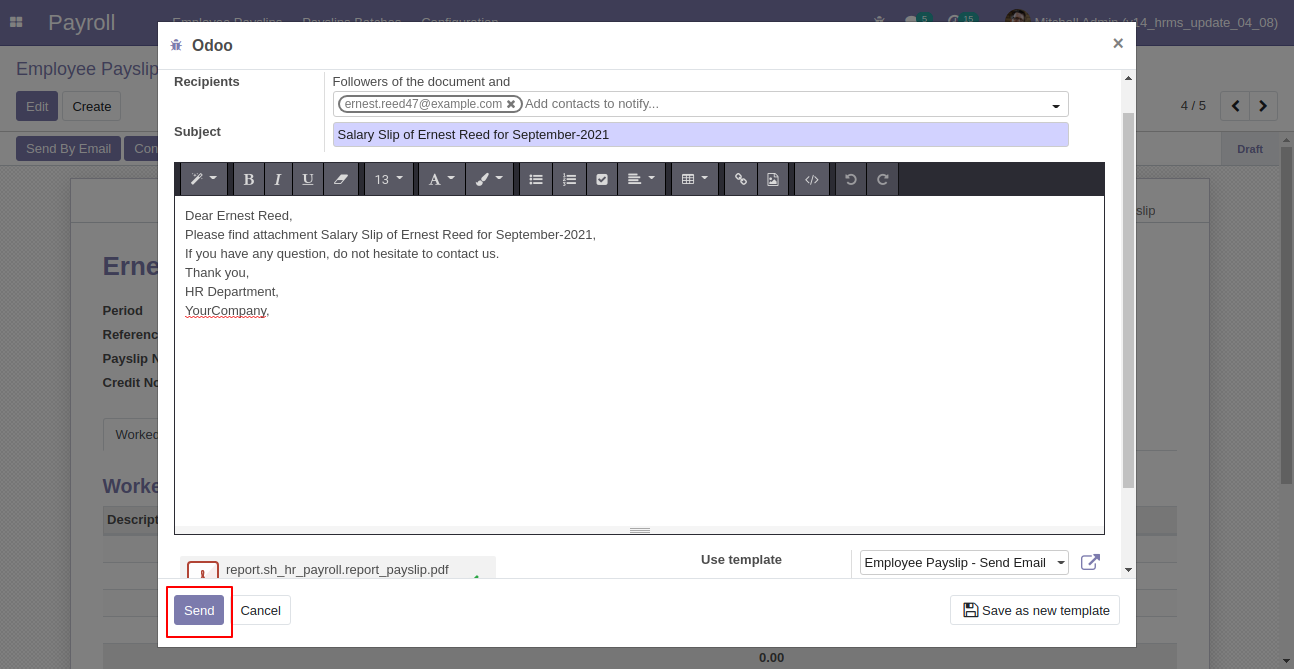
Task: Toggle bold formatting
Action: coord(248,179)
